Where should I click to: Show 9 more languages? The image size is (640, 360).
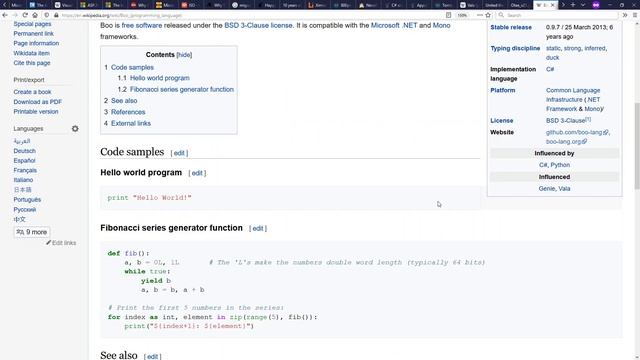pyautogui.click(x=32, y=232)
